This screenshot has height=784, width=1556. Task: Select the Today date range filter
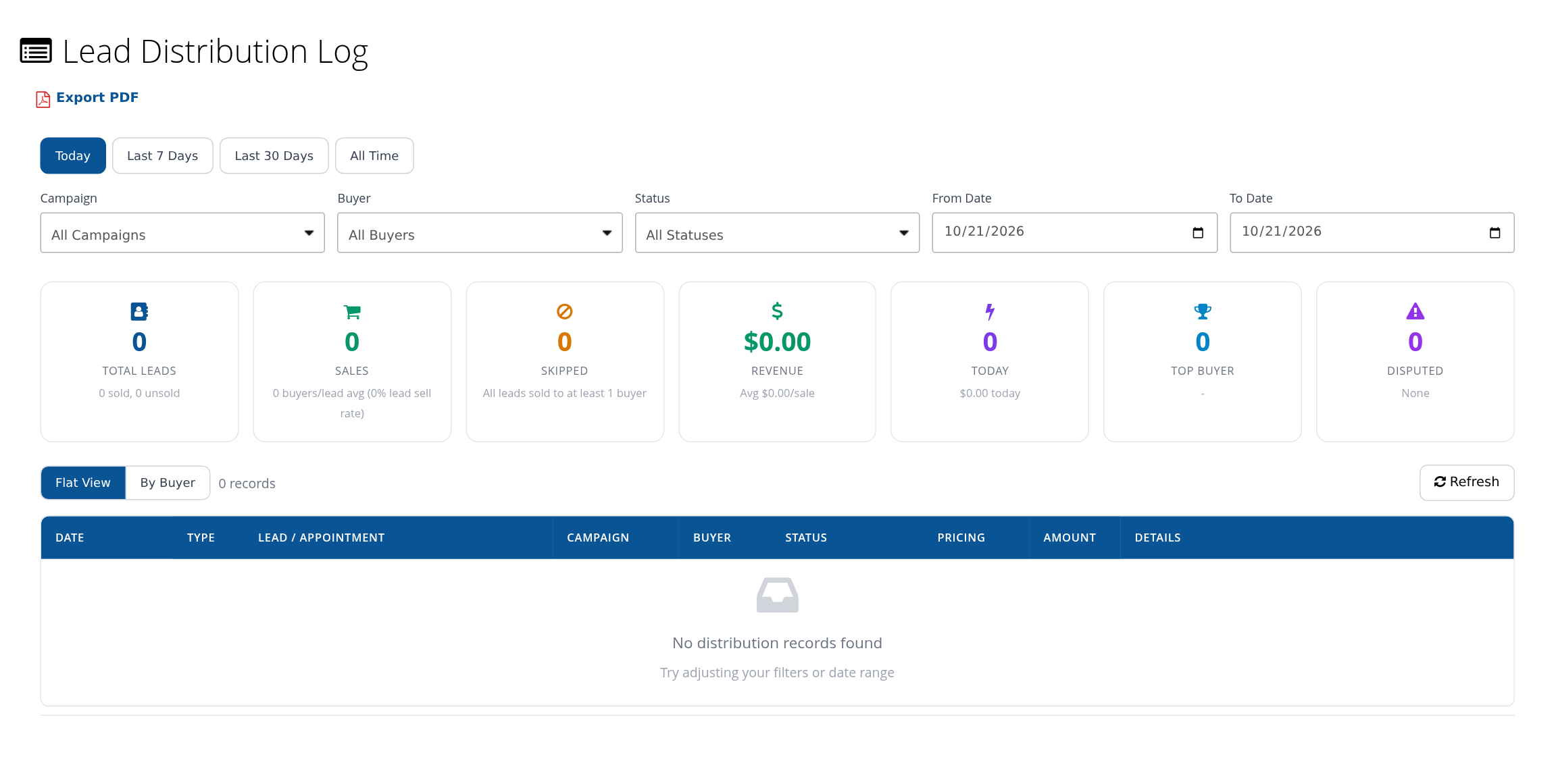point(73,156)
